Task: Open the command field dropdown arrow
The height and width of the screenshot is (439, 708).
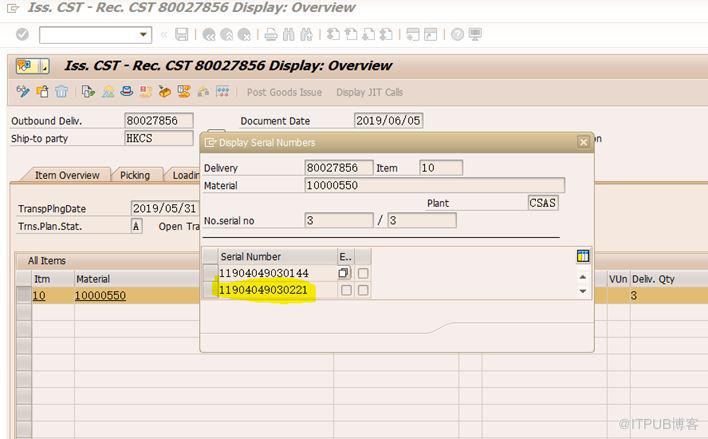Action: pos(145,35)
